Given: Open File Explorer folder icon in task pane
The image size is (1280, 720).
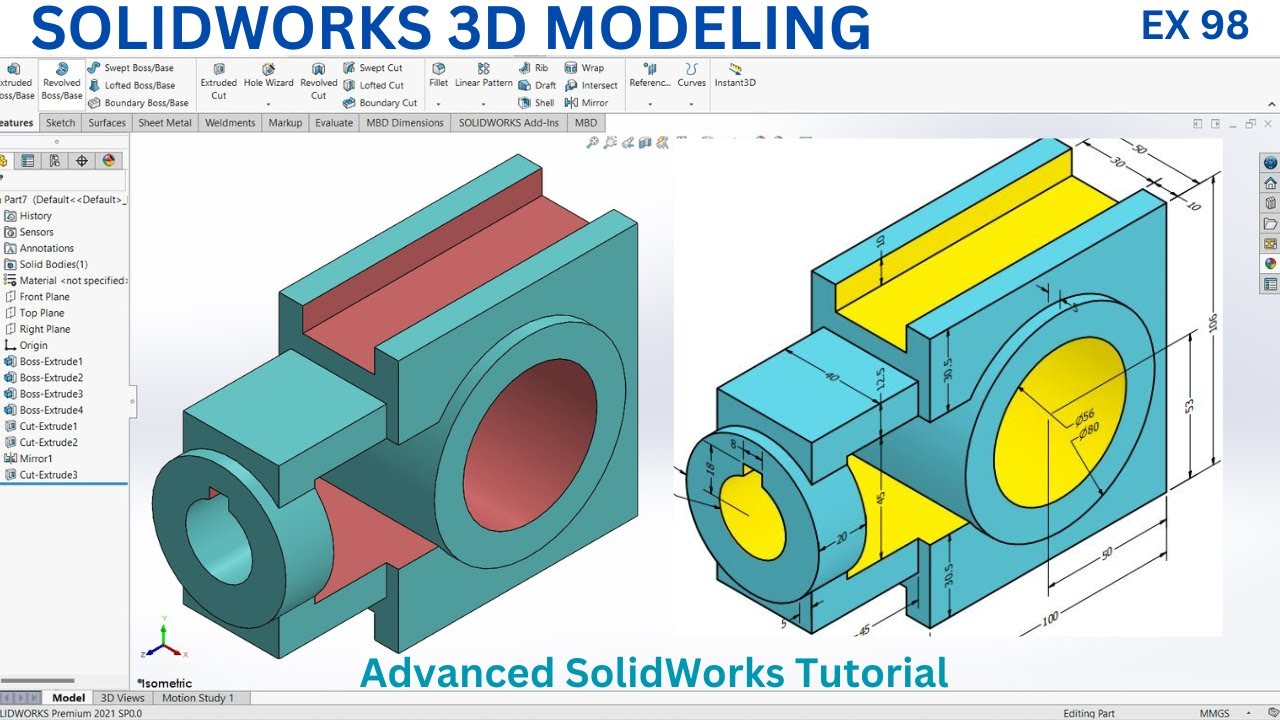Looking at the screenshot, I should coord(1270,223).
